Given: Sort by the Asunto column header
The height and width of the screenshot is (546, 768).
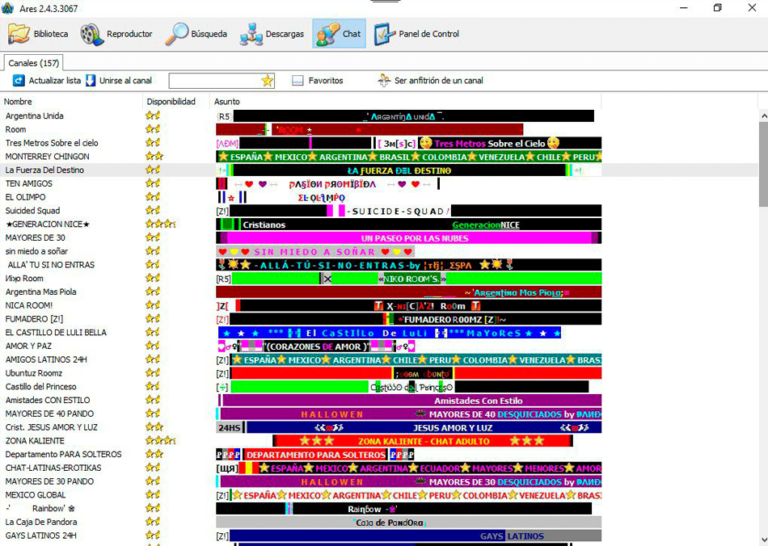Looking at the screenshot, I should pos(227,101).
